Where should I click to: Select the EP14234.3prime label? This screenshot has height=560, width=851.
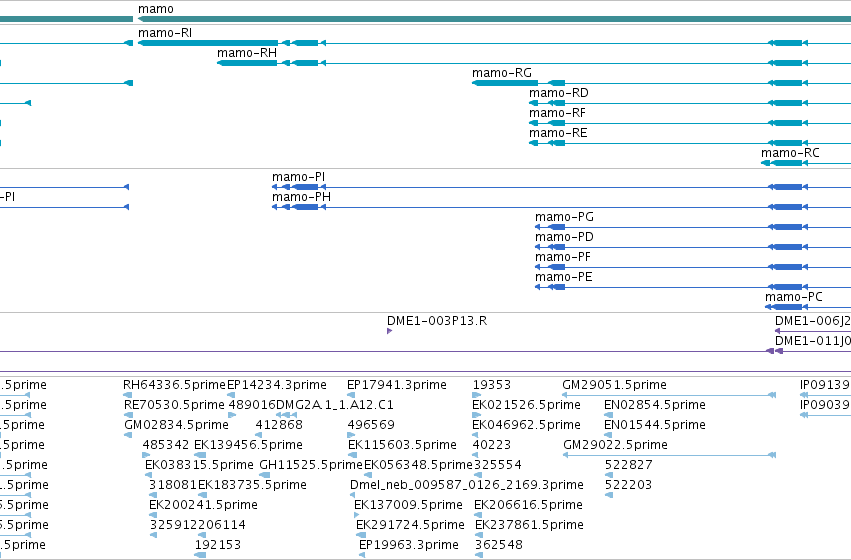[277, 385]
